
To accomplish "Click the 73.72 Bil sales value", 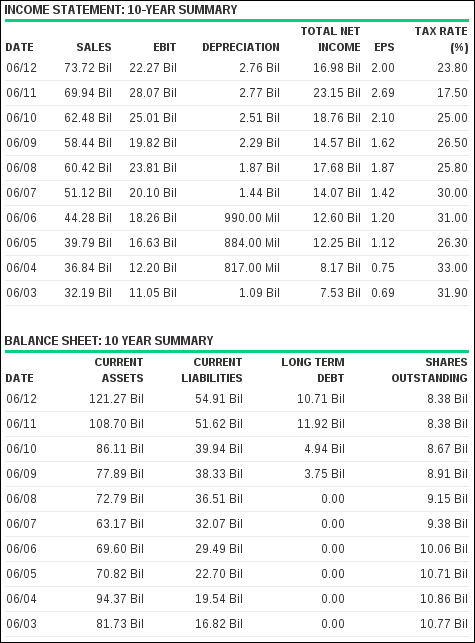I will pos(88,68).
